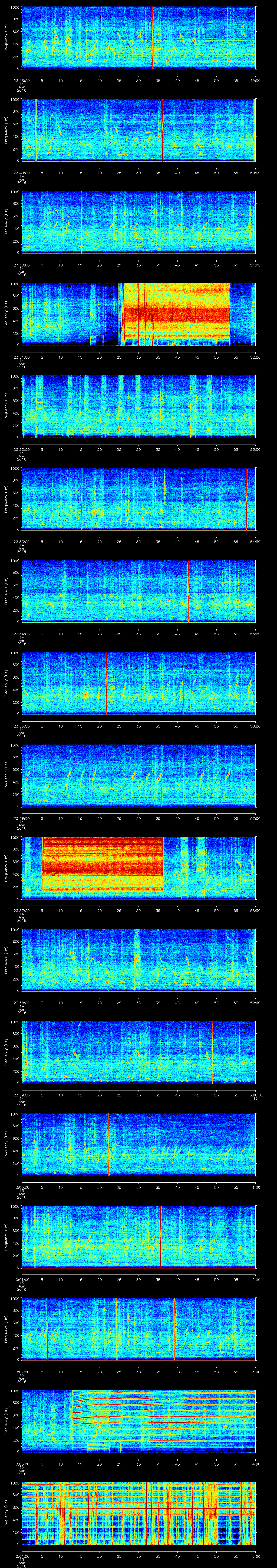277x1568 pixels.
Task: Click the red vertical spike in 23:59:00 spectrogram
Action: point(212,1052)
